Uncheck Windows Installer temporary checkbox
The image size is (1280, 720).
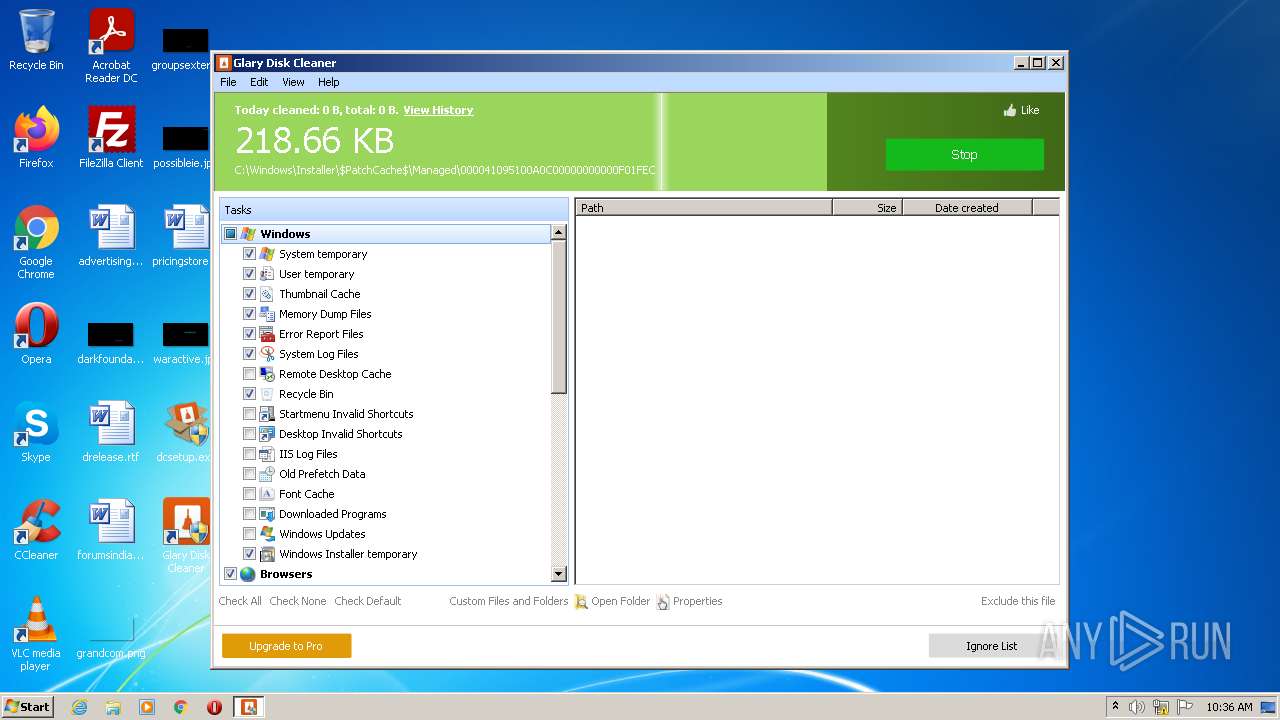tap(249, 554)
